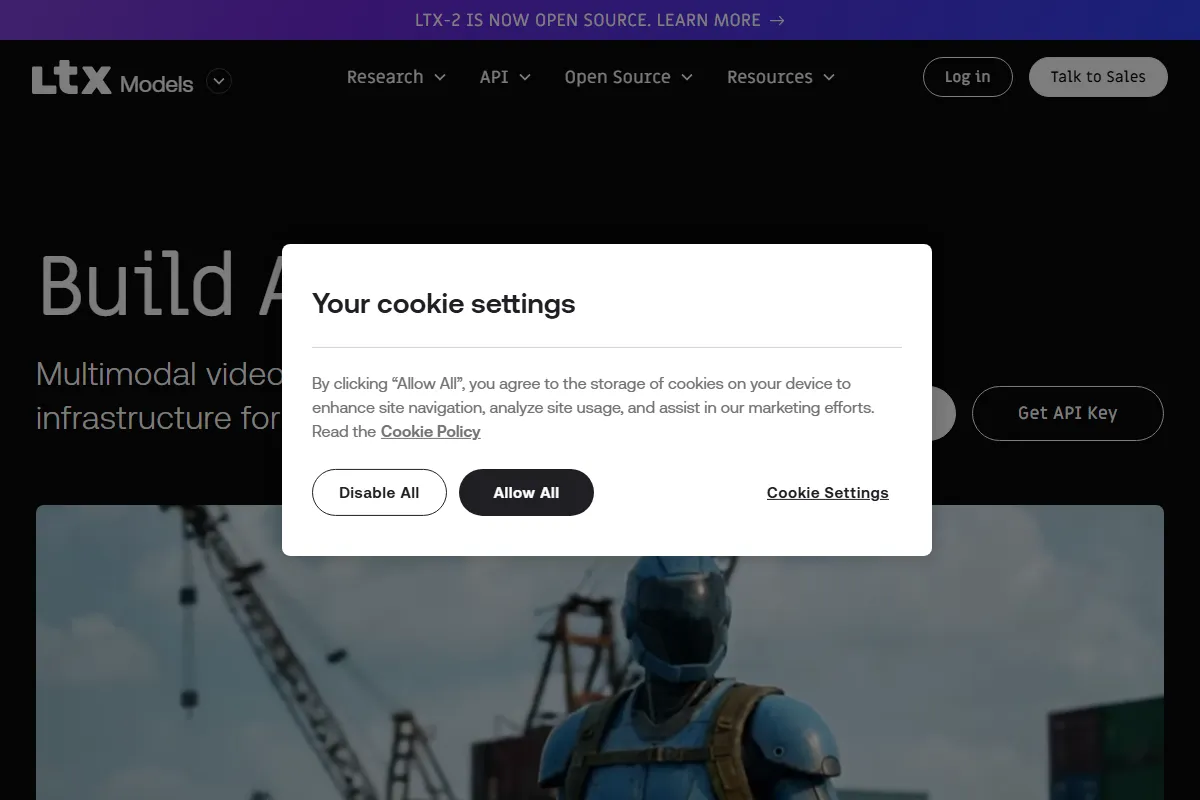Click the LTX logo in the header
This screenshot has height=800, width=1200.
pos(71,80)
